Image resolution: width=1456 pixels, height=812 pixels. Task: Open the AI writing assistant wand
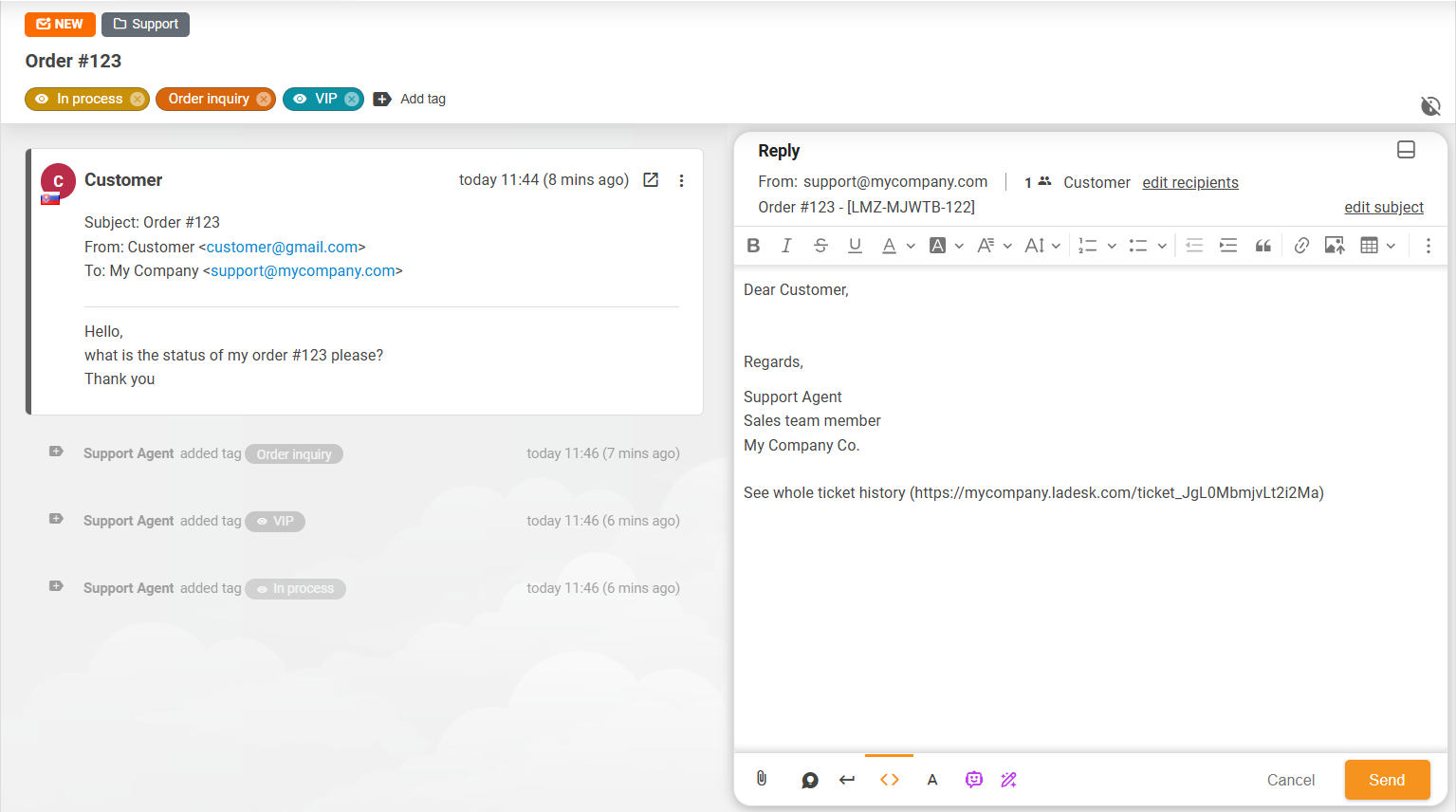(1008, 779)
